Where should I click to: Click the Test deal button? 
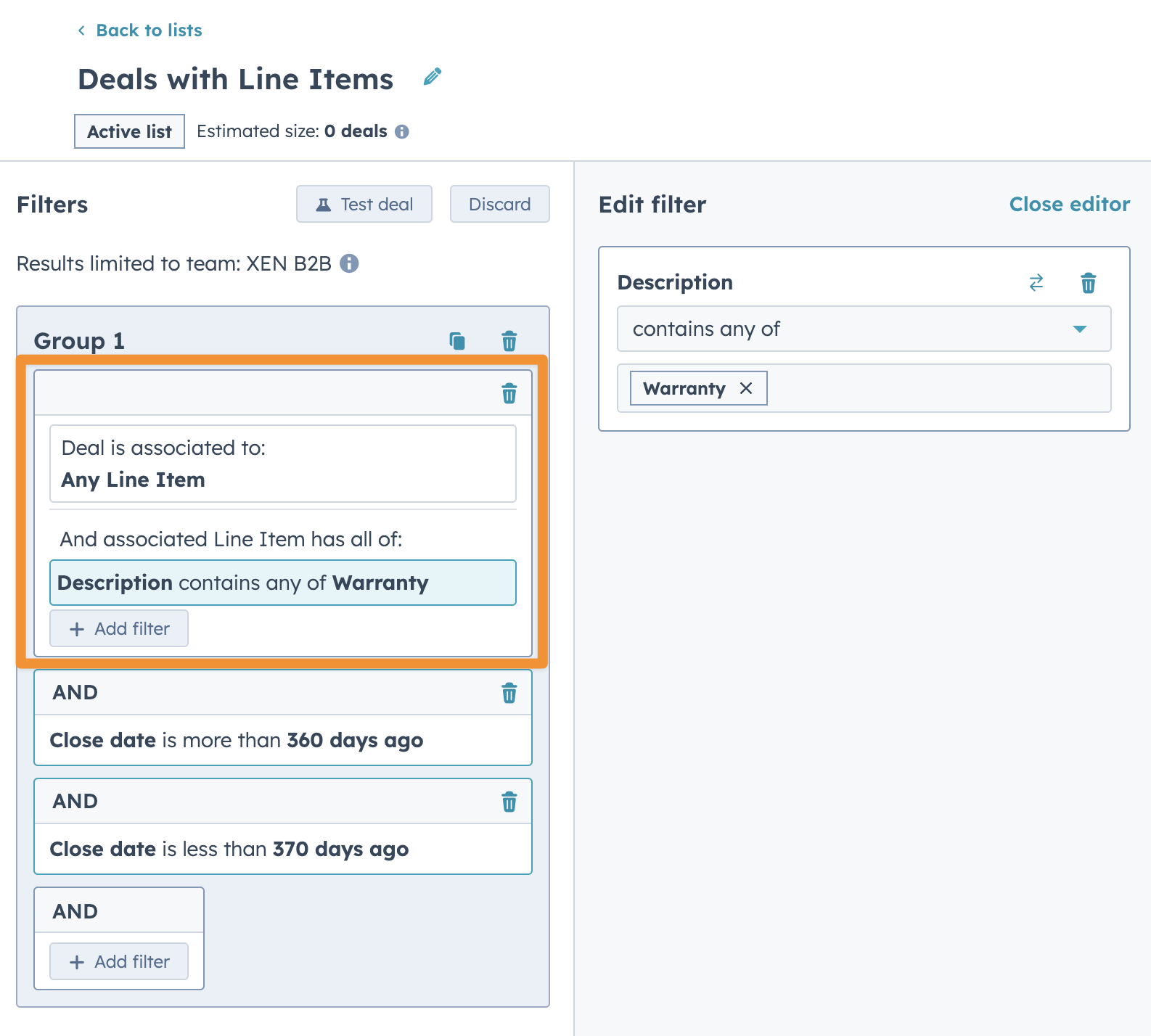364,205
